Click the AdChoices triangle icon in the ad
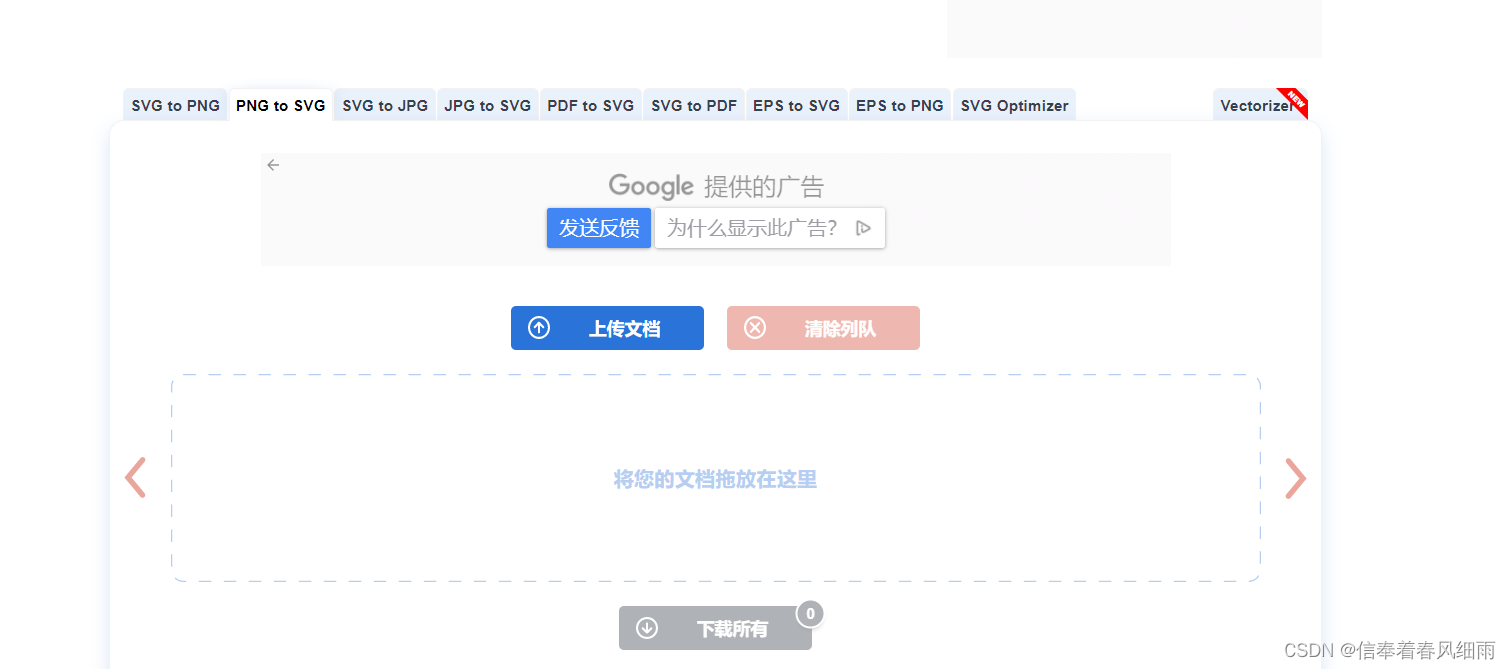The image size is (1511, 669). [x=864, y=228]
